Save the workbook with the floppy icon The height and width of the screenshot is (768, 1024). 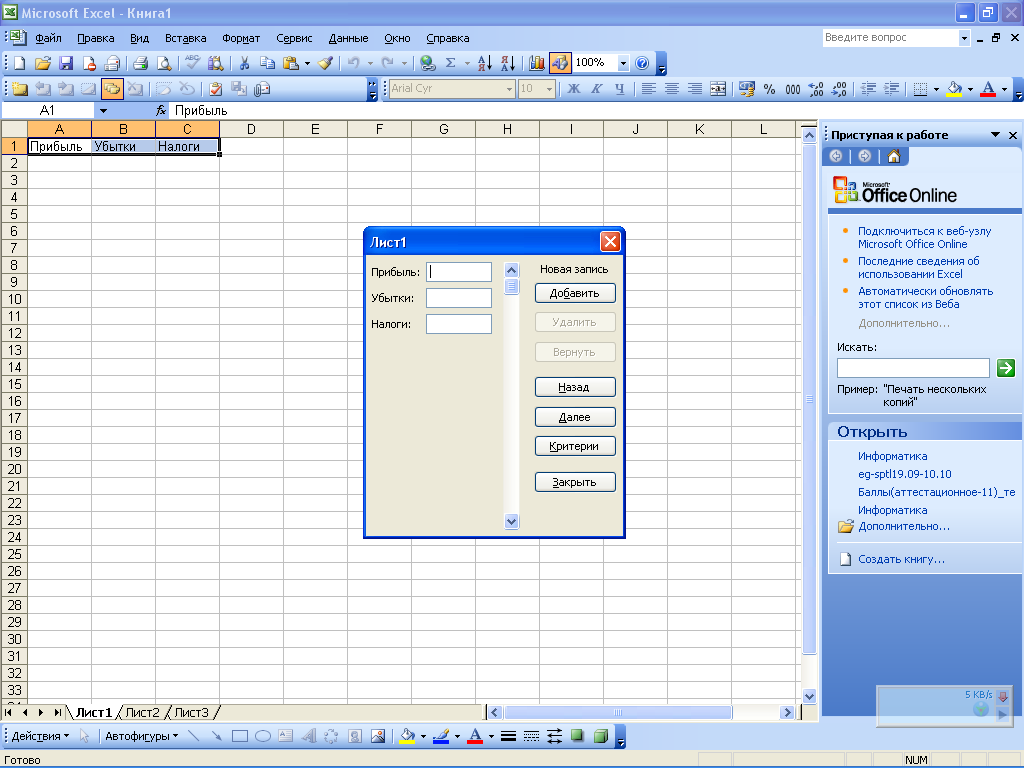pos(66,63)
